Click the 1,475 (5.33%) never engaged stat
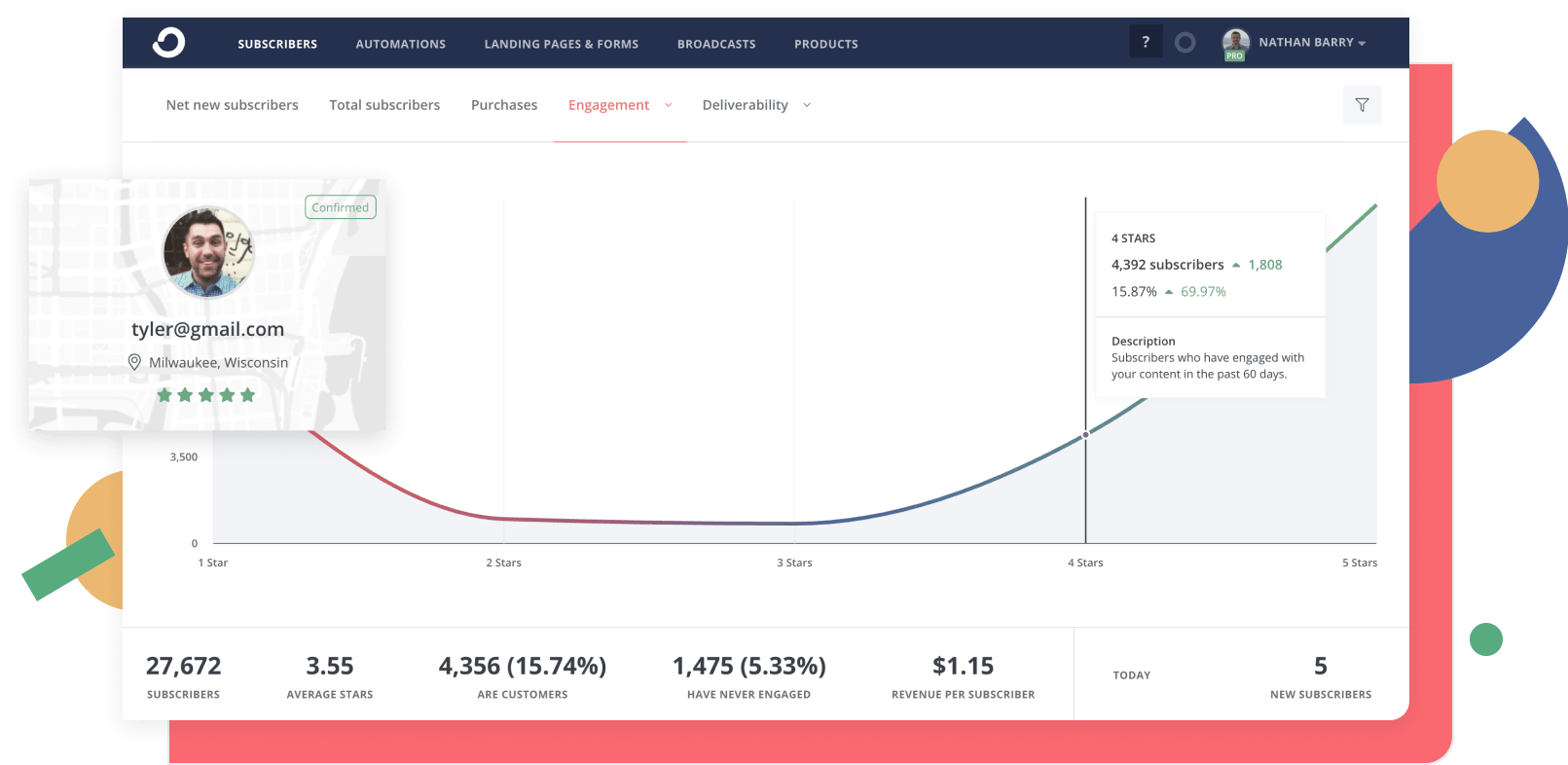Viewport: 1568px width, 765px height. pyautogui.click(x=749, y=667)
